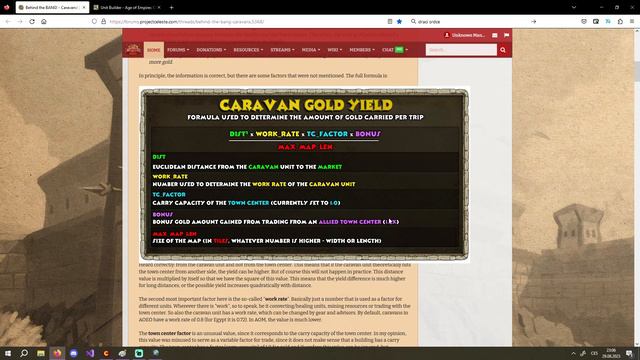Open Visual Studio from the taskbar
The image size is (640, 360).
pyautogui.click(x=90, y=353)
